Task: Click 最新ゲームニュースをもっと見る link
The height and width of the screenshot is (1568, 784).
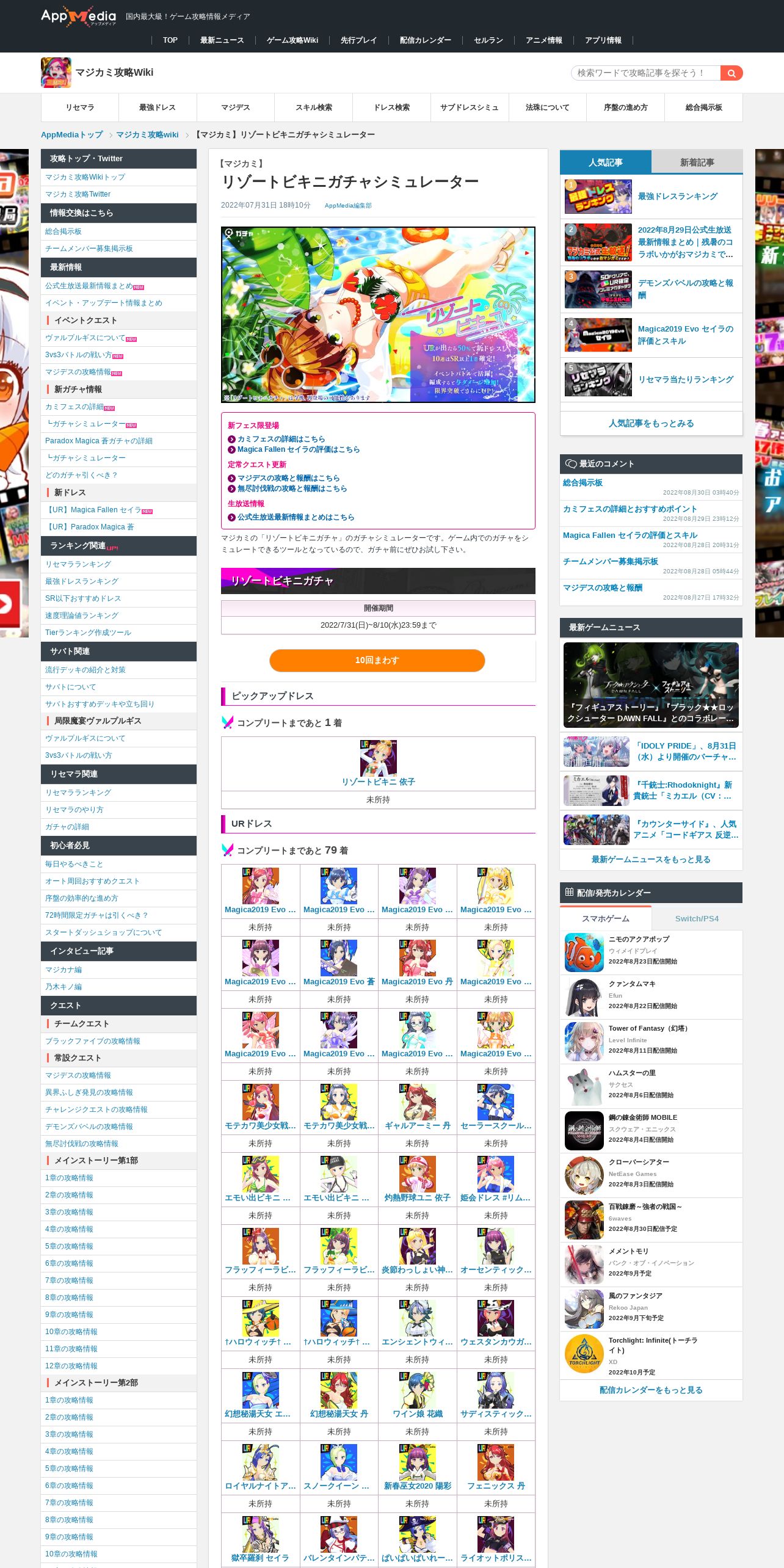Action: tap(651, 859)
